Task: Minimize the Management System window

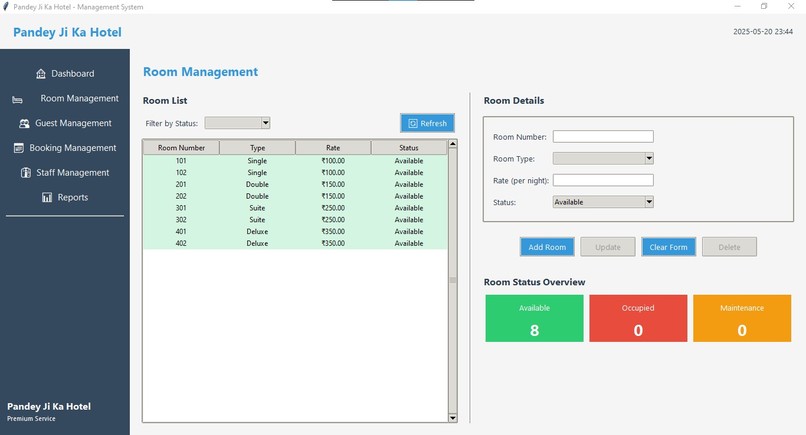Action: pos(737,6)
